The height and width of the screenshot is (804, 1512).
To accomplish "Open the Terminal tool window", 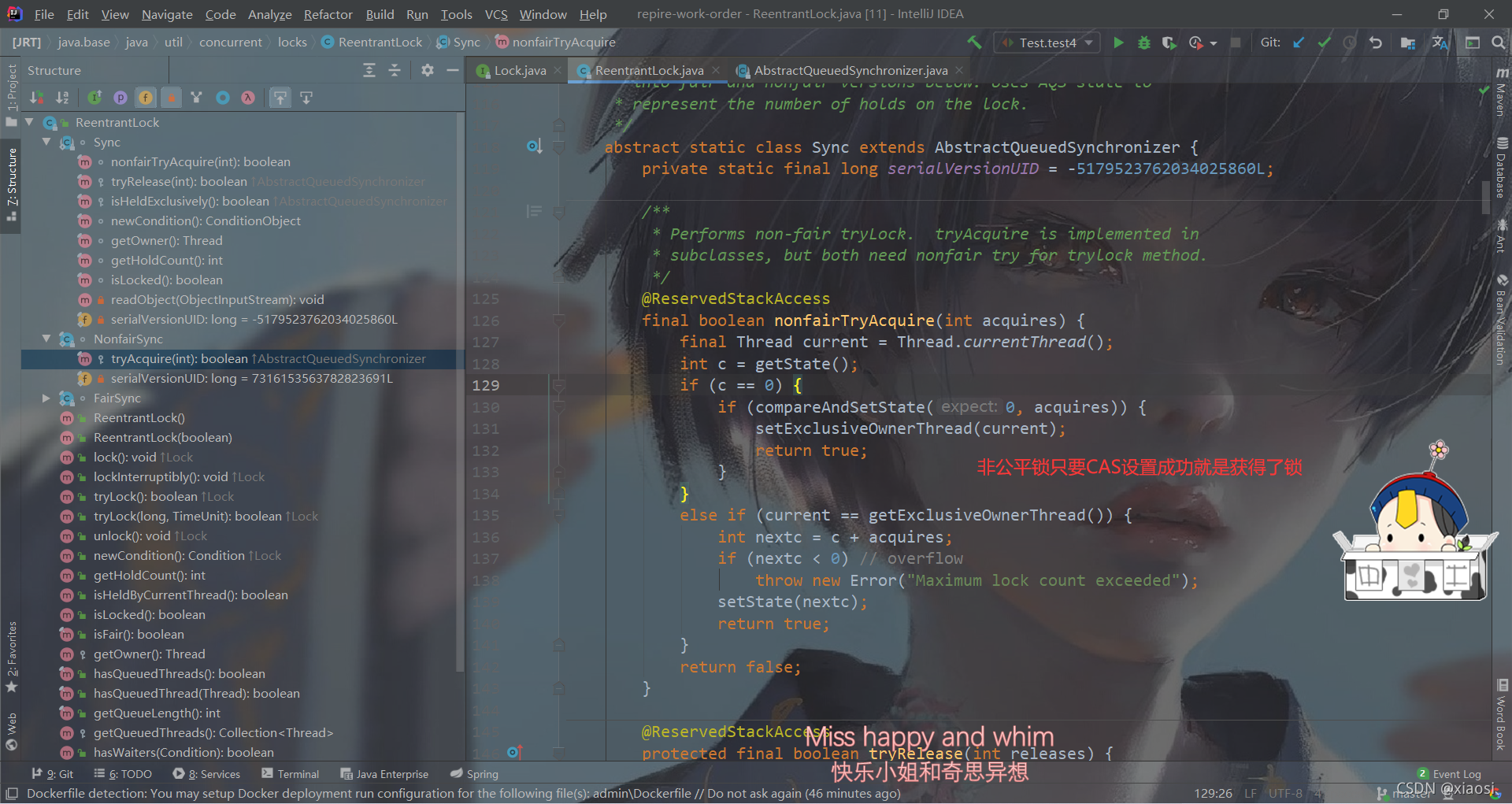I will pyautogui.click(x=291, y=774).
